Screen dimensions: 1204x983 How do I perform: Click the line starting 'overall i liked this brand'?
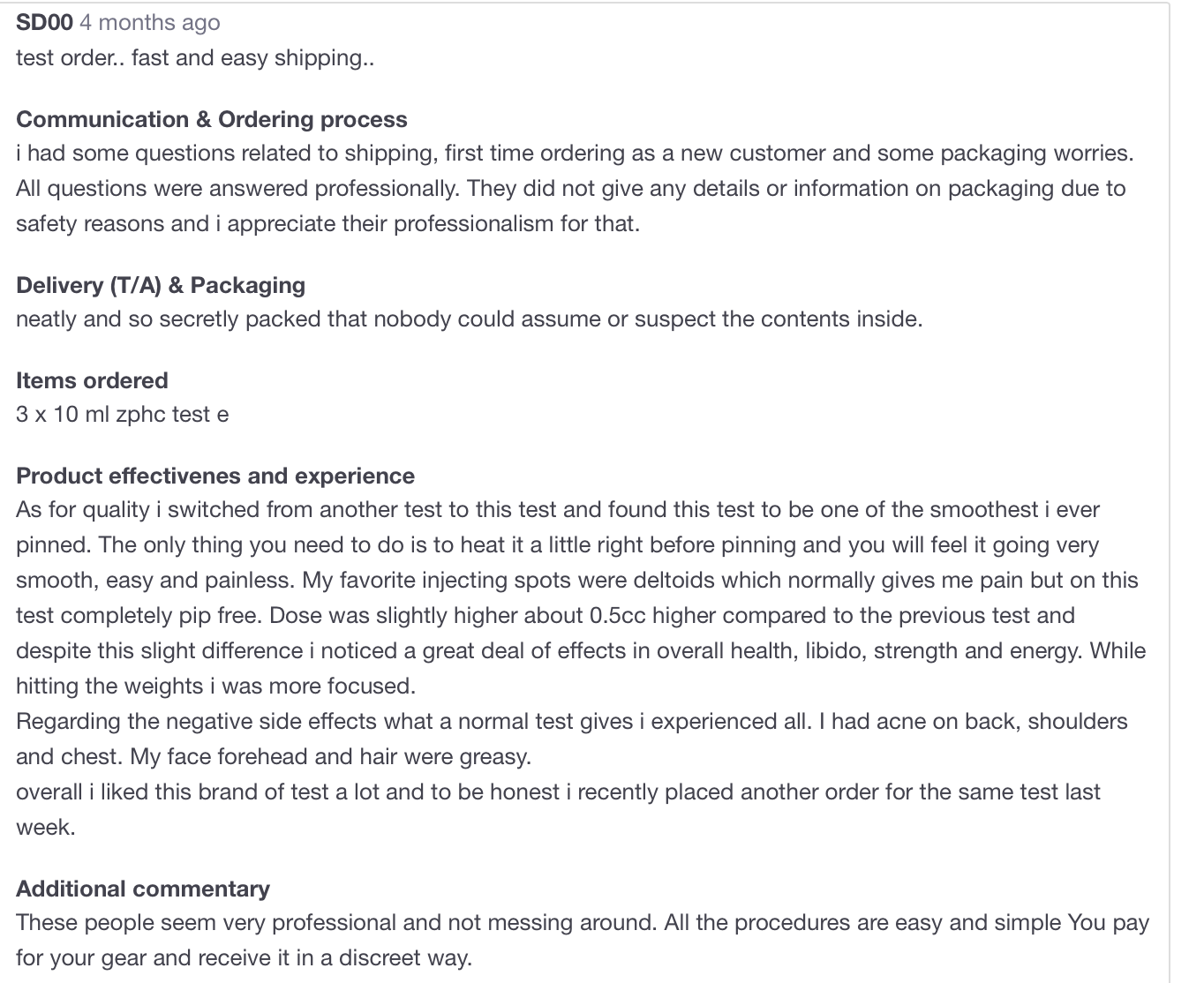[558, 792]
